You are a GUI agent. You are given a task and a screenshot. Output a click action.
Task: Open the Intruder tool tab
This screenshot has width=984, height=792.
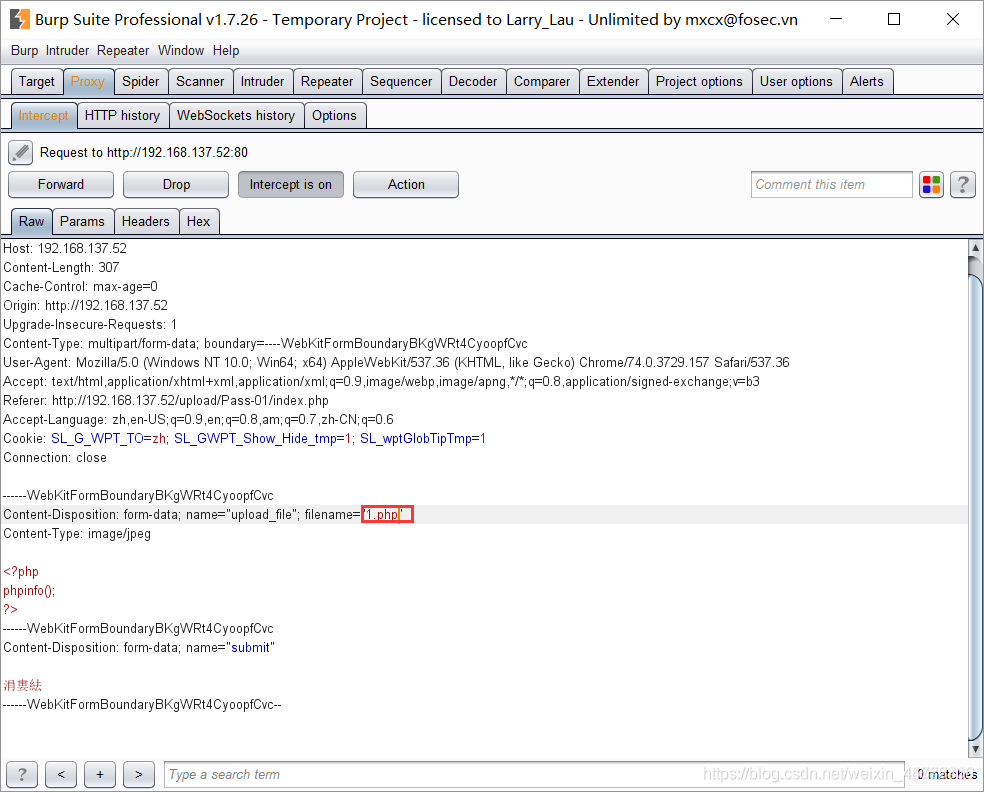(x=262, y=82)
